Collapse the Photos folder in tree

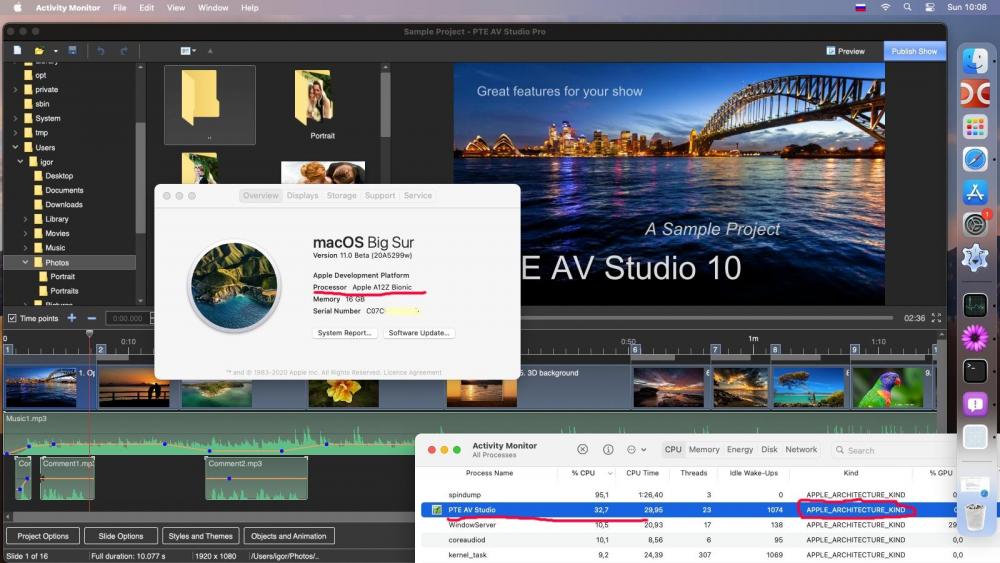pyautogui.click(x=25, y=263)
